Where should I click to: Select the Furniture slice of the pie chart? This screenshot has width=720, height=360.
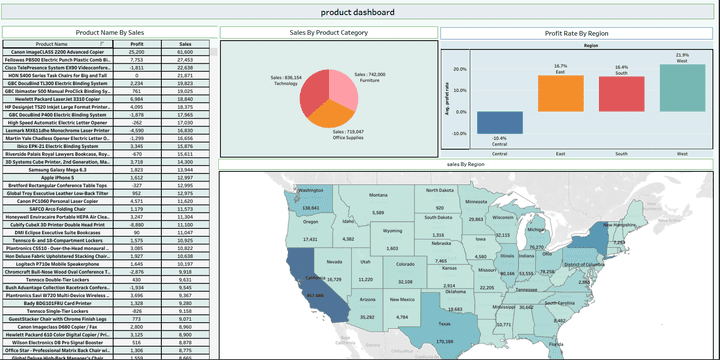coord(344,90)
